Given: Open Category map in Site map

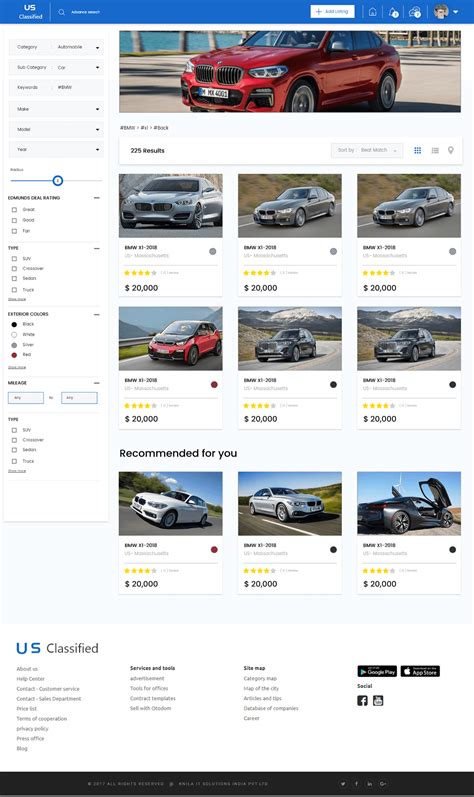Looking at the screenshot, I should point(260,679).
